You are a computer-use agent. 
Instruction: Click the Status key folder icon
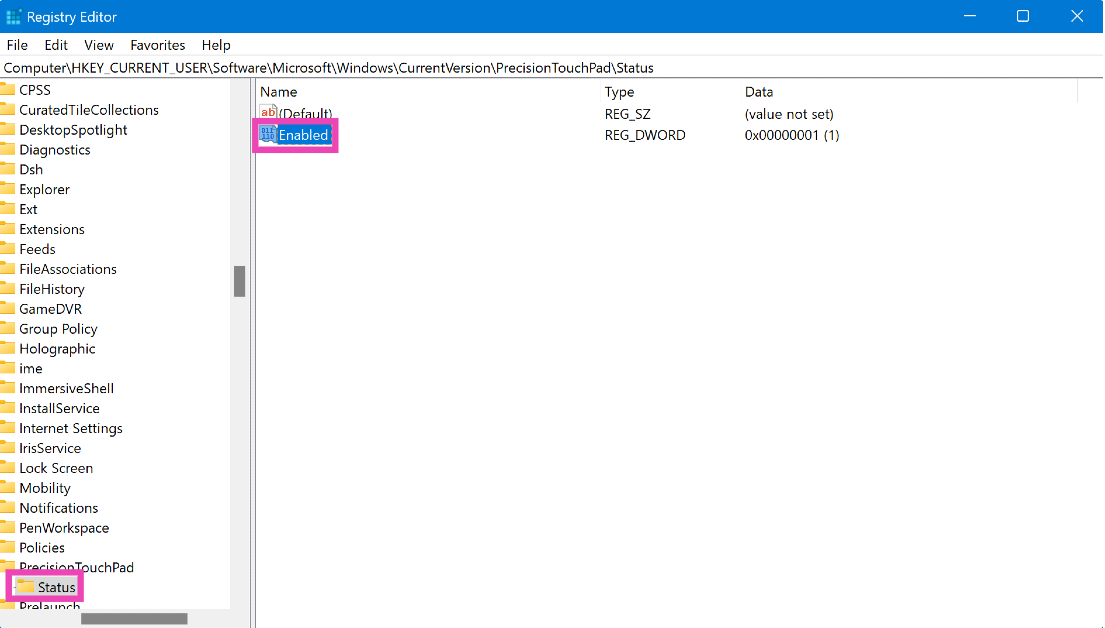(x=28, y=587)
